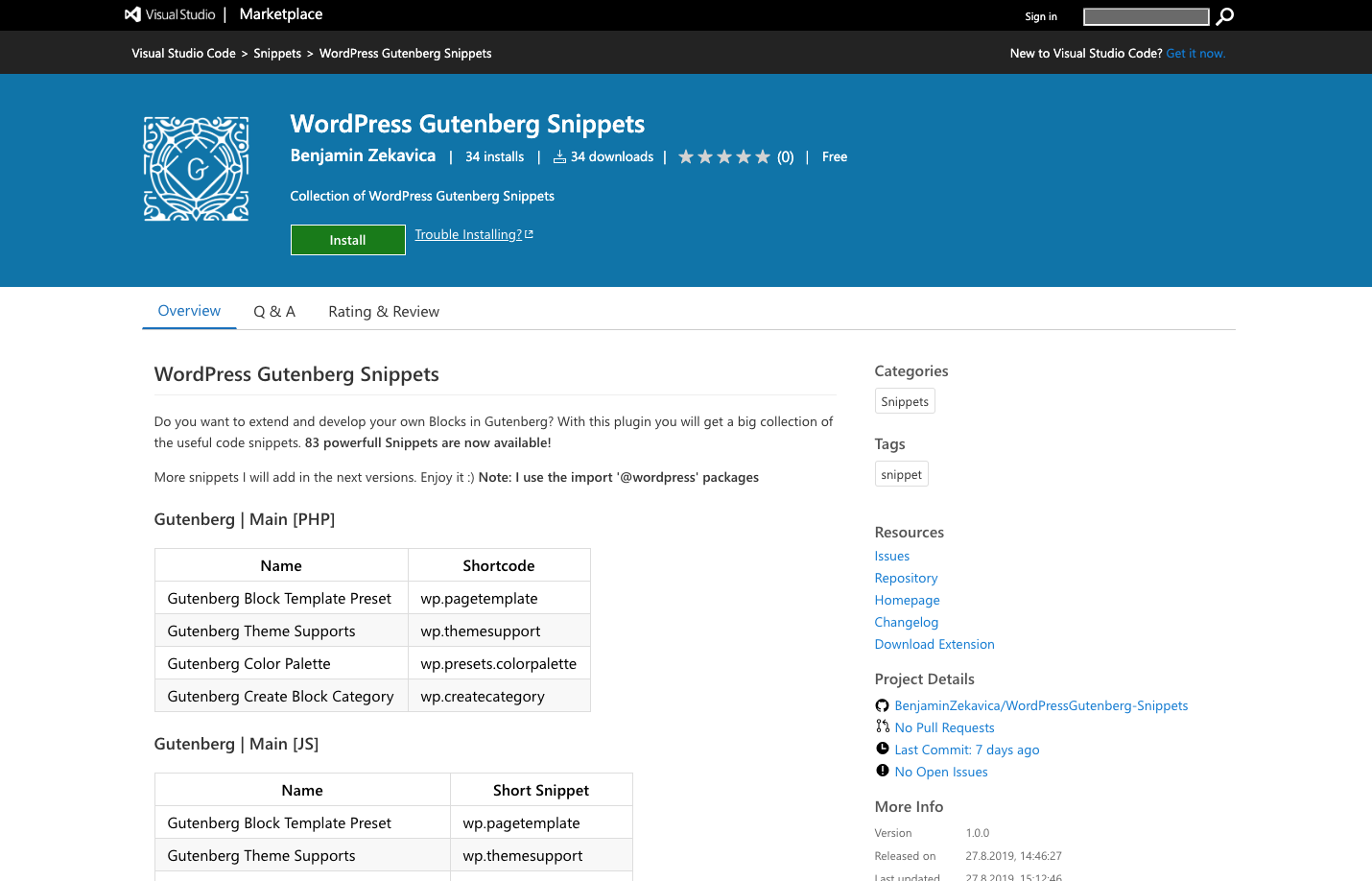Click Sign in

click(x=1040, y=16)
